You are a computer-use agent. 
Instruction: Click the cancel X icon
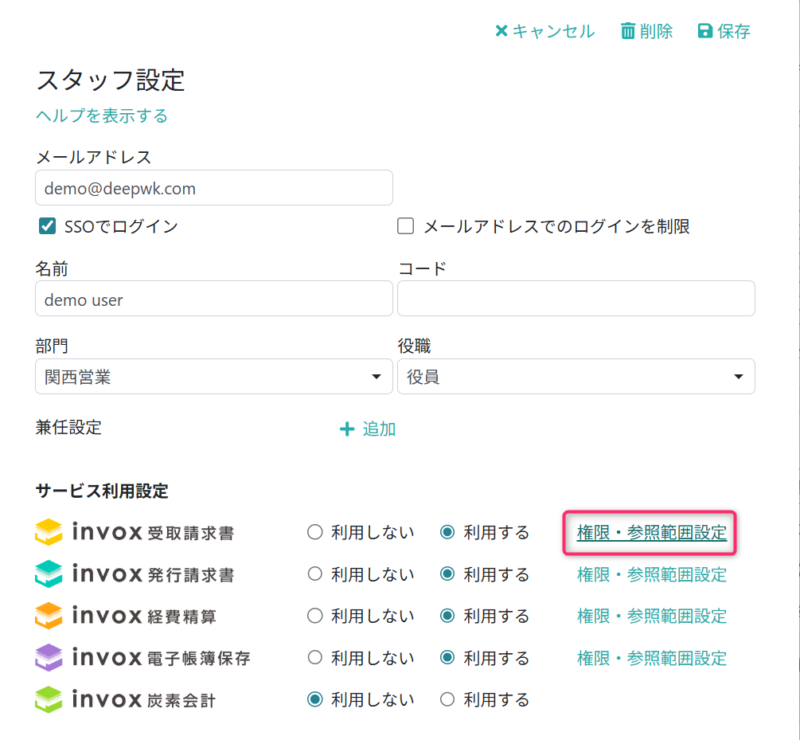501,31
